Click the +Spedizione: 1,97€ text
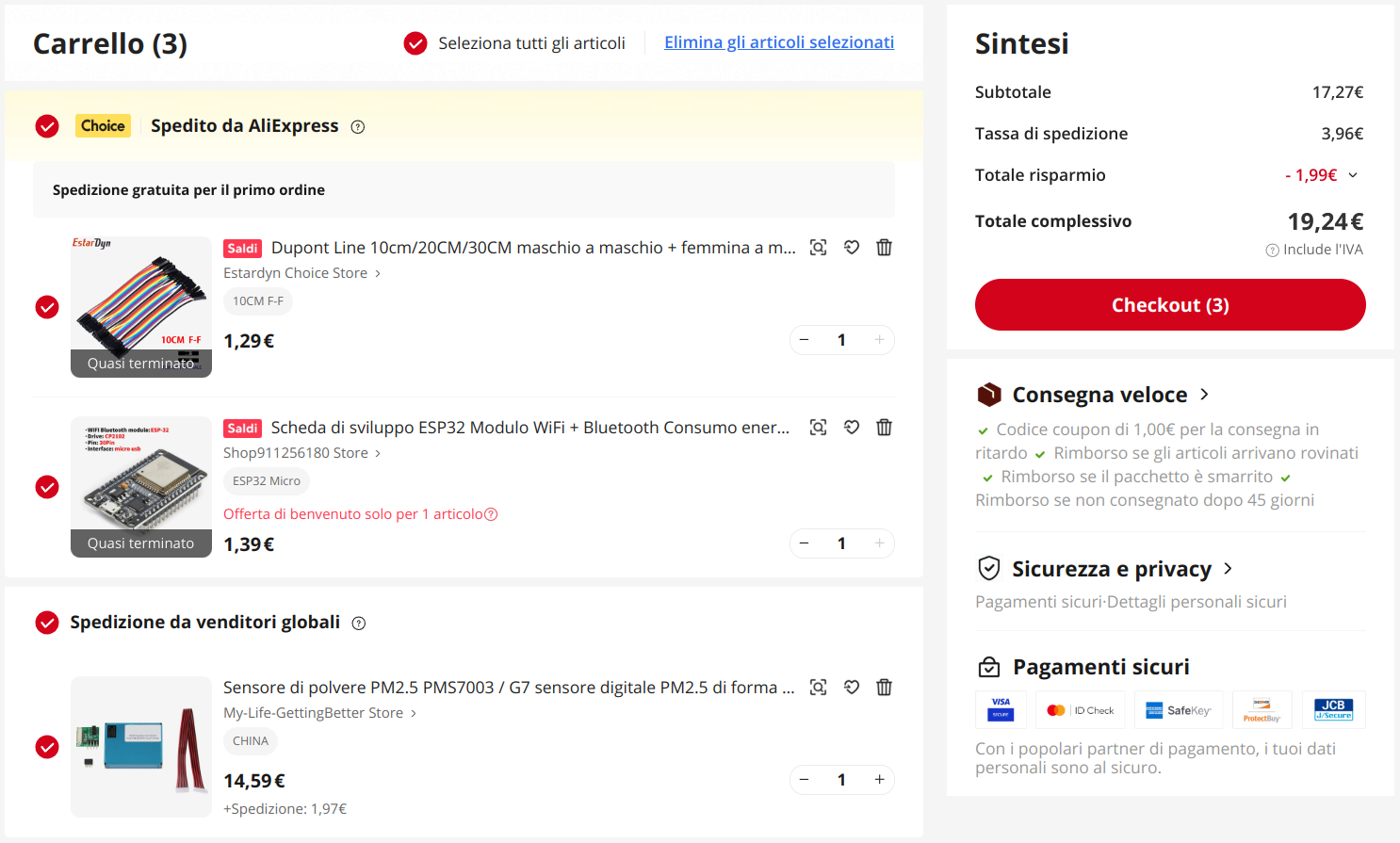Viewport: 1400px width, 843px height. pos(285,809)
